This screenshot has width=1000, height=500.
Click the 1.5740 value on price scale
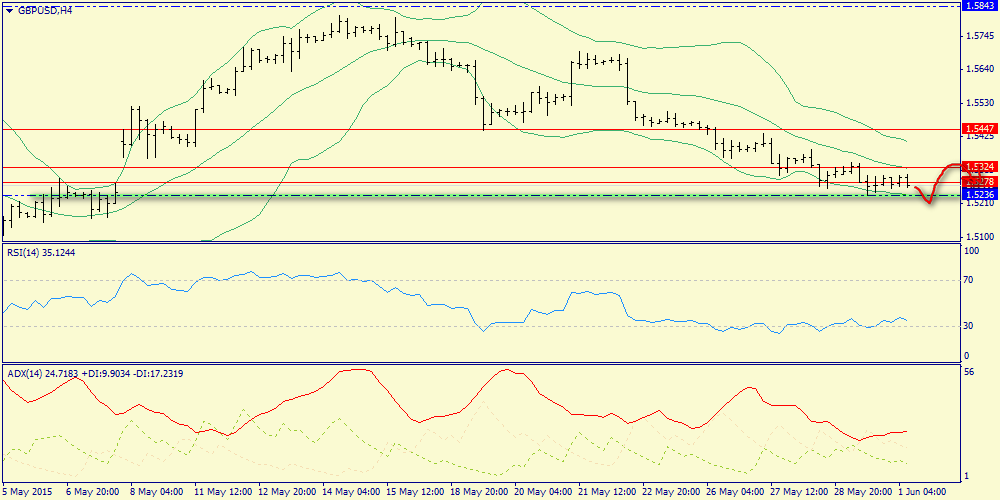pos(980,36)
